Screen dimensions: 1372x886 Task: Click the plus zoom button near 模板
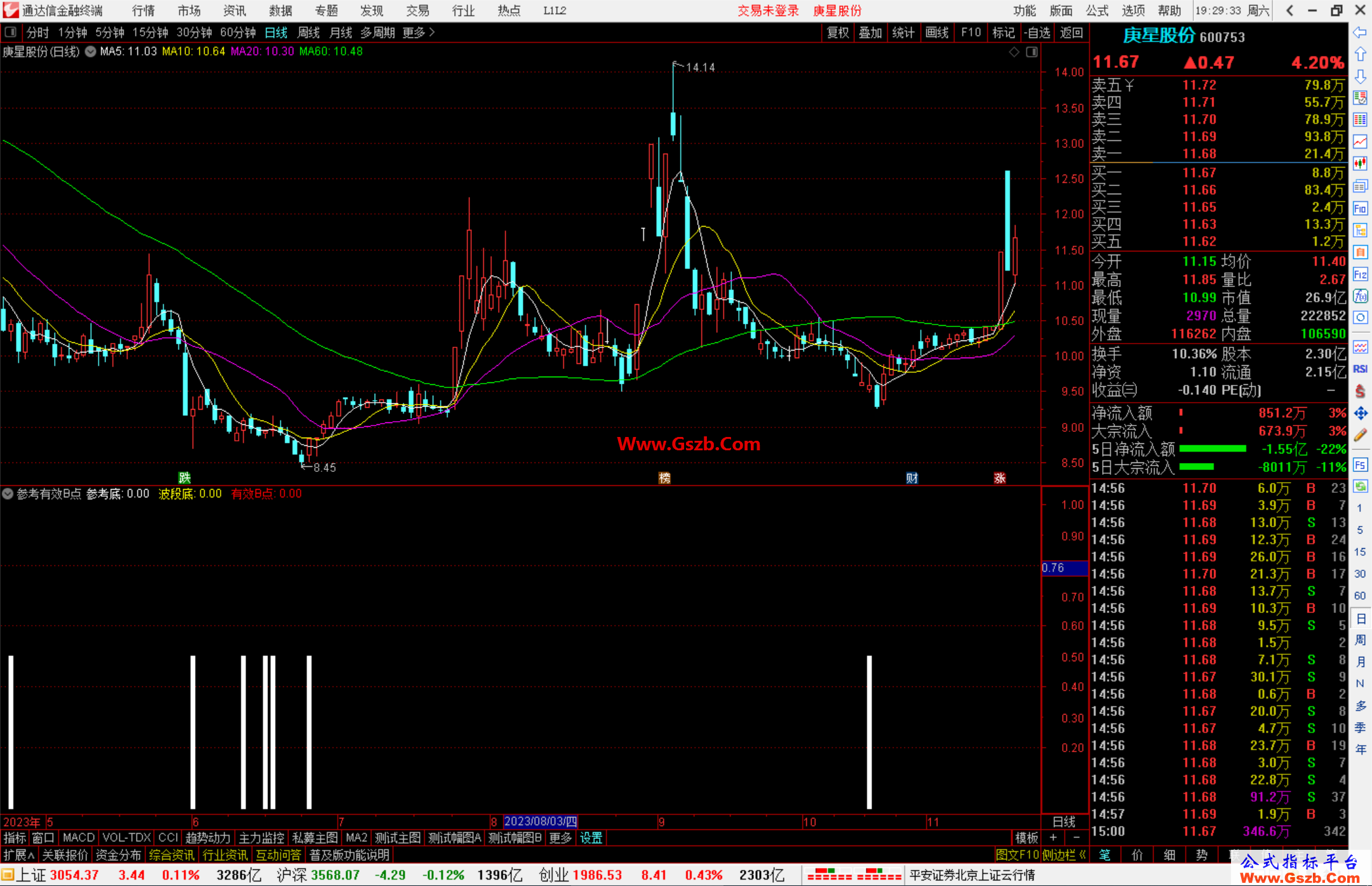1053,838
